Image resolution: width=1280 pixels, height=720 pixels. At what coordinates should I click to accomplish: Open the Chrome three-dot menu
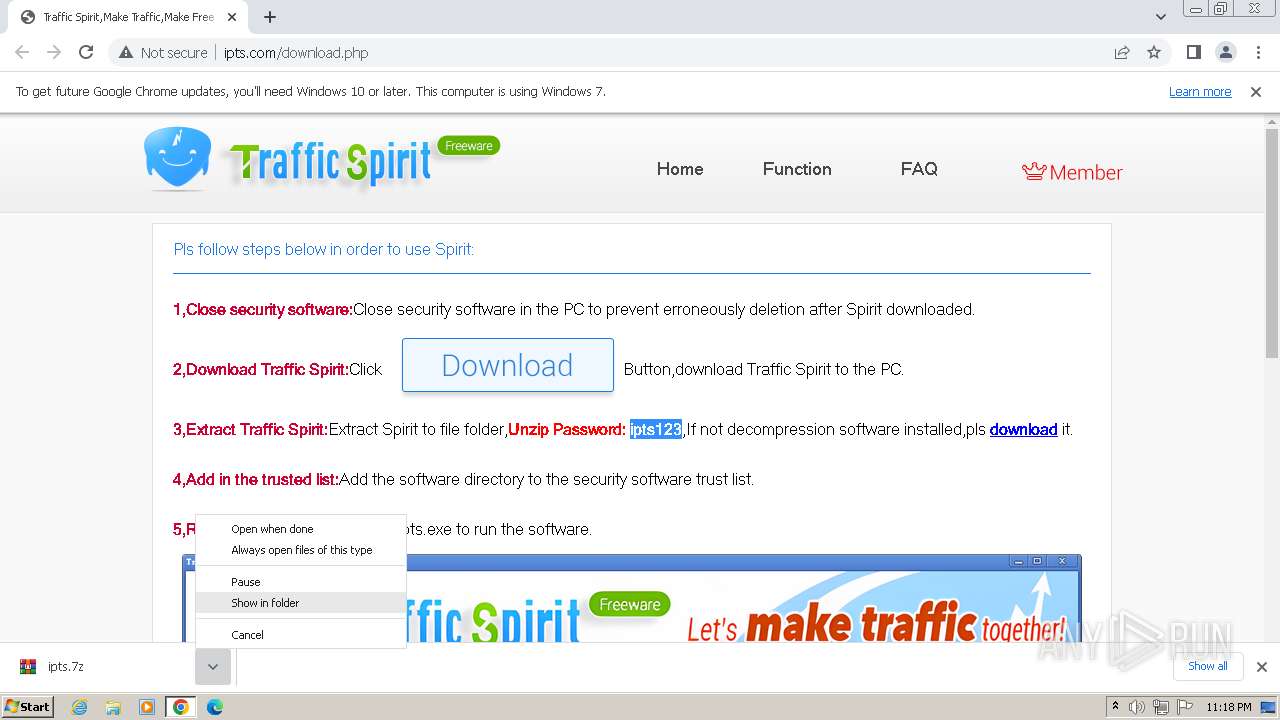[x=1258, y=53]
